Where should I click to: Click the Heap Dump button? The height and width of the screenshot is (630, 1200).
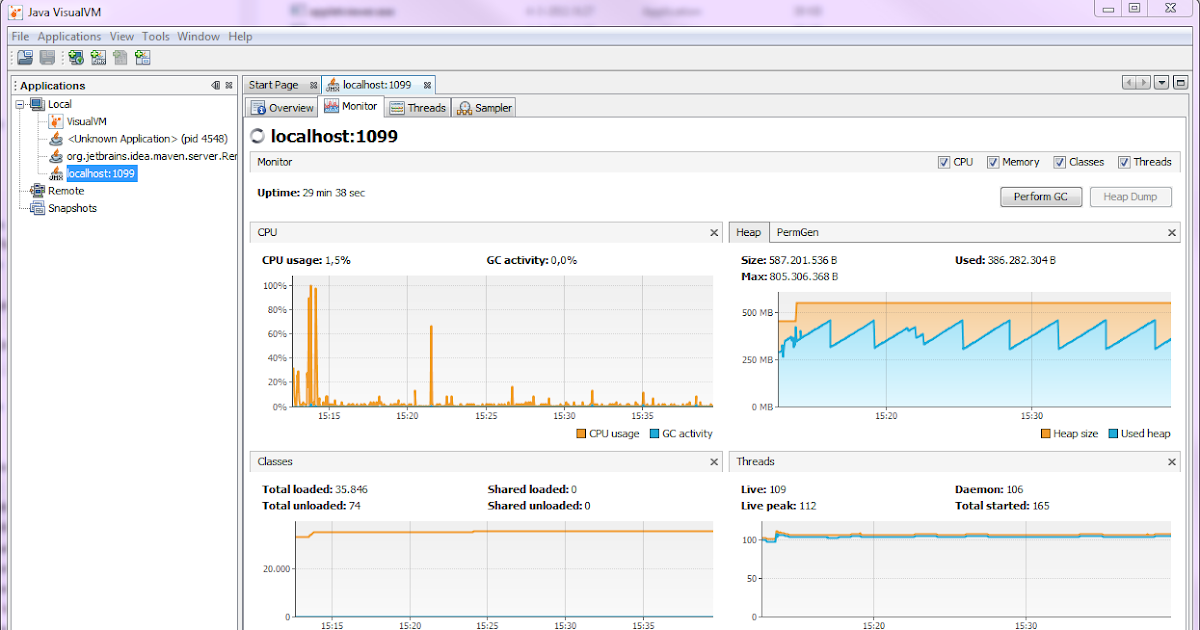(1130, 196)
